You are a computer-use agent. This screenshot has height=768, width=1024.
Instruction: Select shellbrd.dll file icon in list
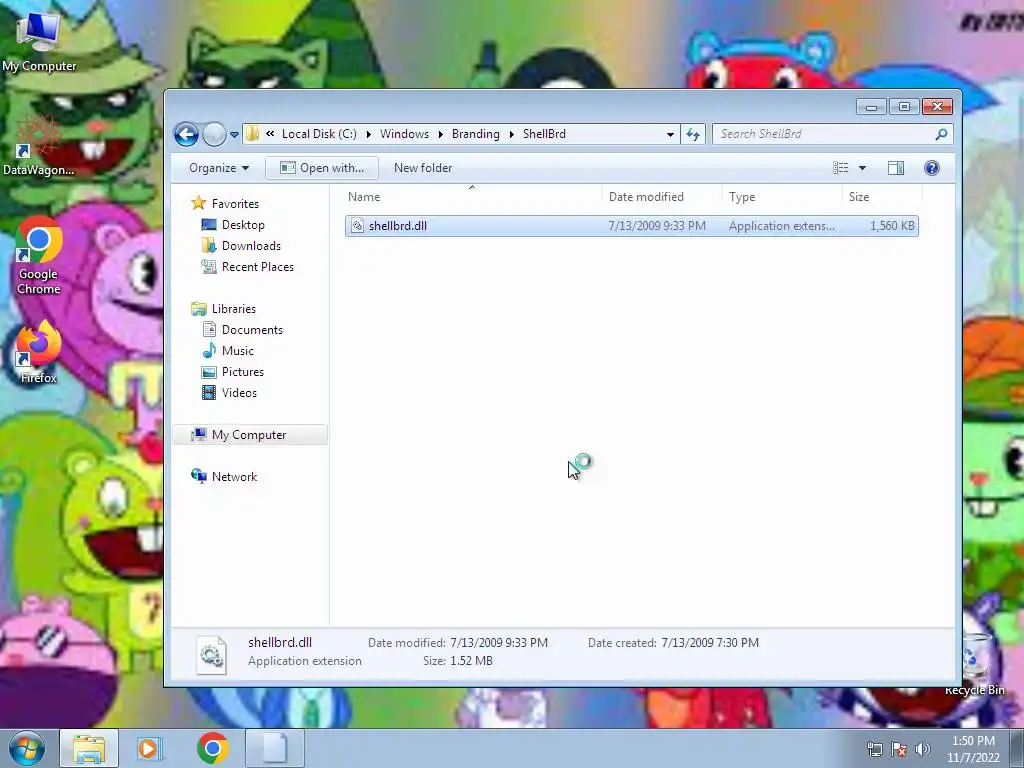(x=357, y=226)
